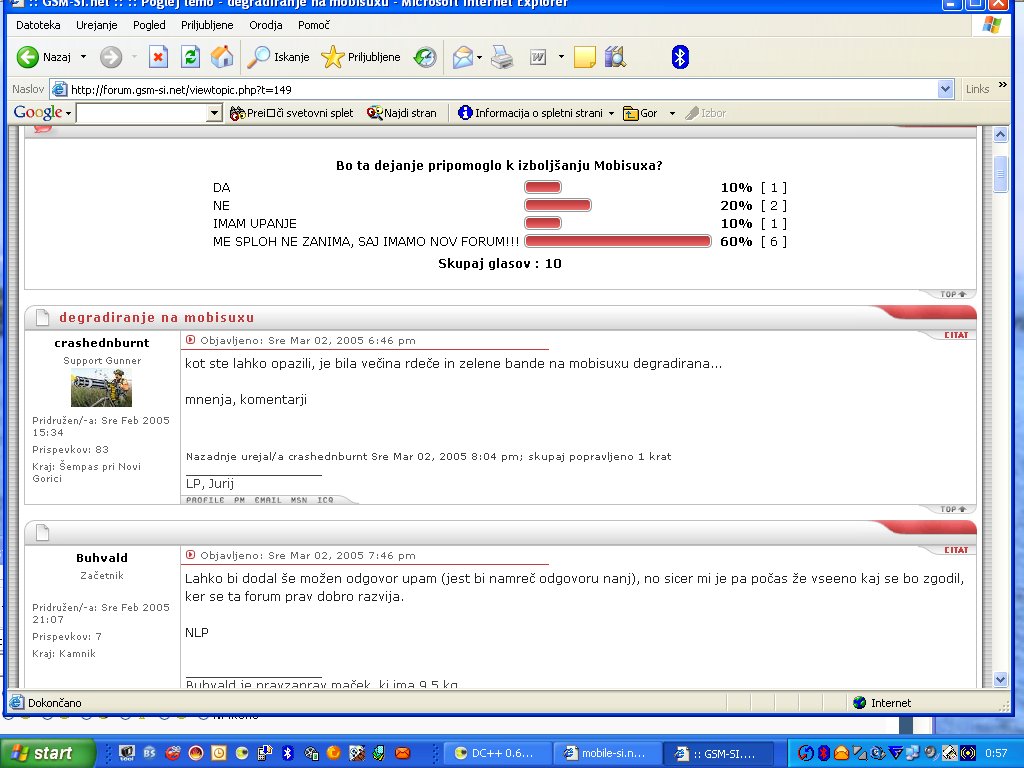Screen dimensions: 1024x768
Task: Open the Iskanje search tool
Action: (x=279, y=57)
